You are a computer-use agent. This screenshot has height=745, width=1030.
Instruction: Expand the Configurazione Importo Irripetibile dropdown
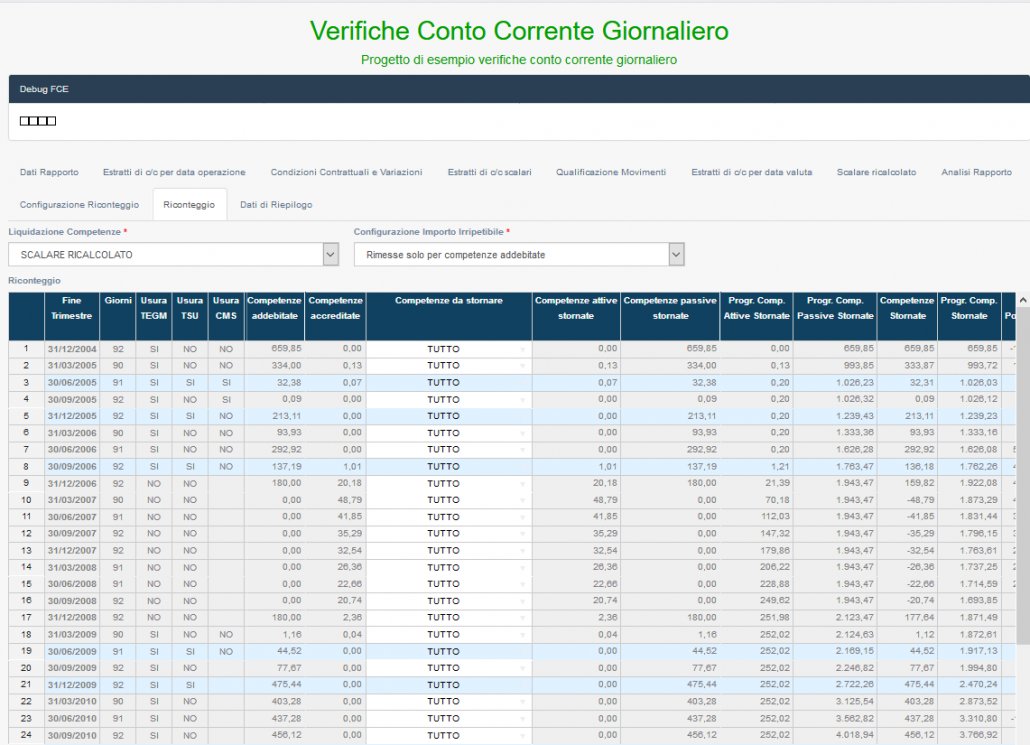point(519,255)
